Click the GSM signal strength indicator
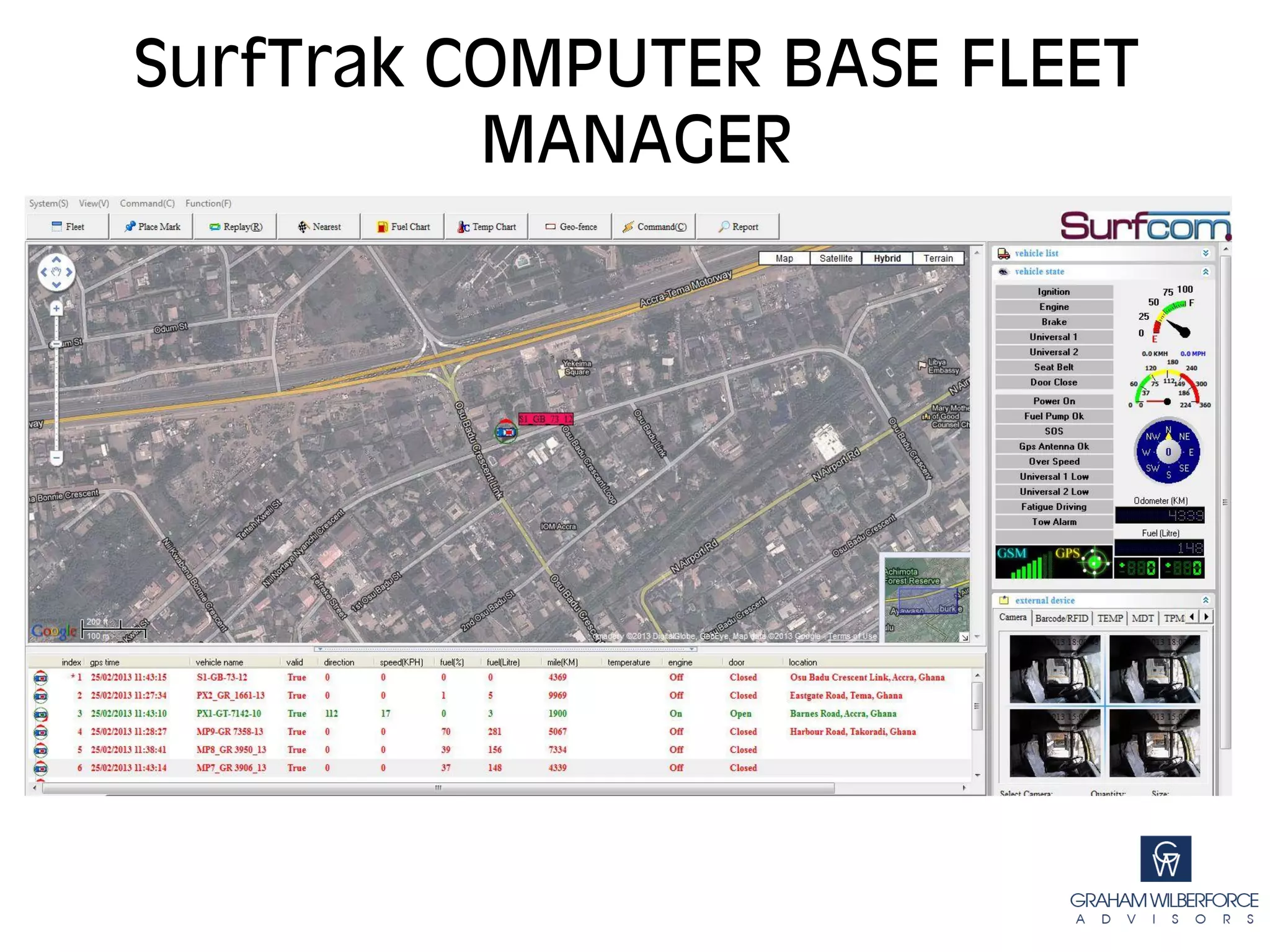1270x952 pixels. coord(1024,562)
